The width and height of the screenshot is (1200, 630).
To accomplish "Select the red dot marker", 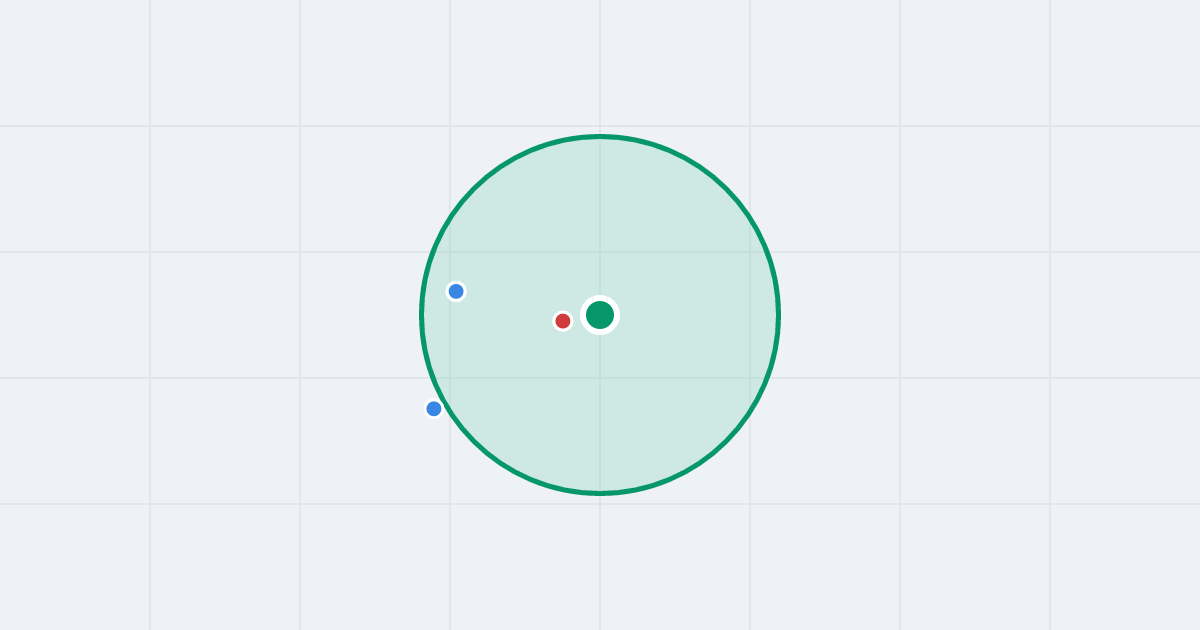I will [x=563, y=321].
